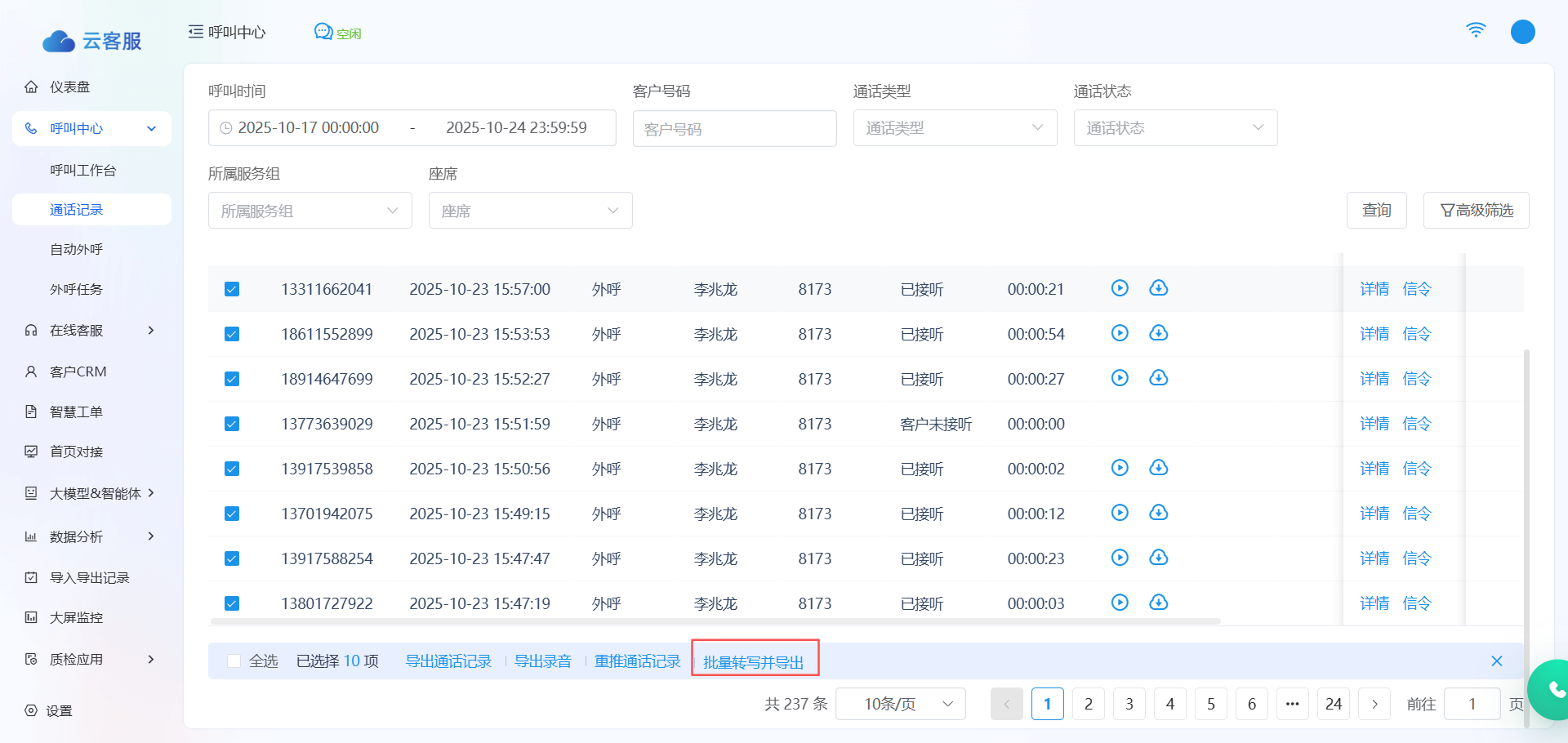Viewport: 1568px width, 743px height.
Task: Click the blue user avatar icon
Action: click(x=1522, y=33)
